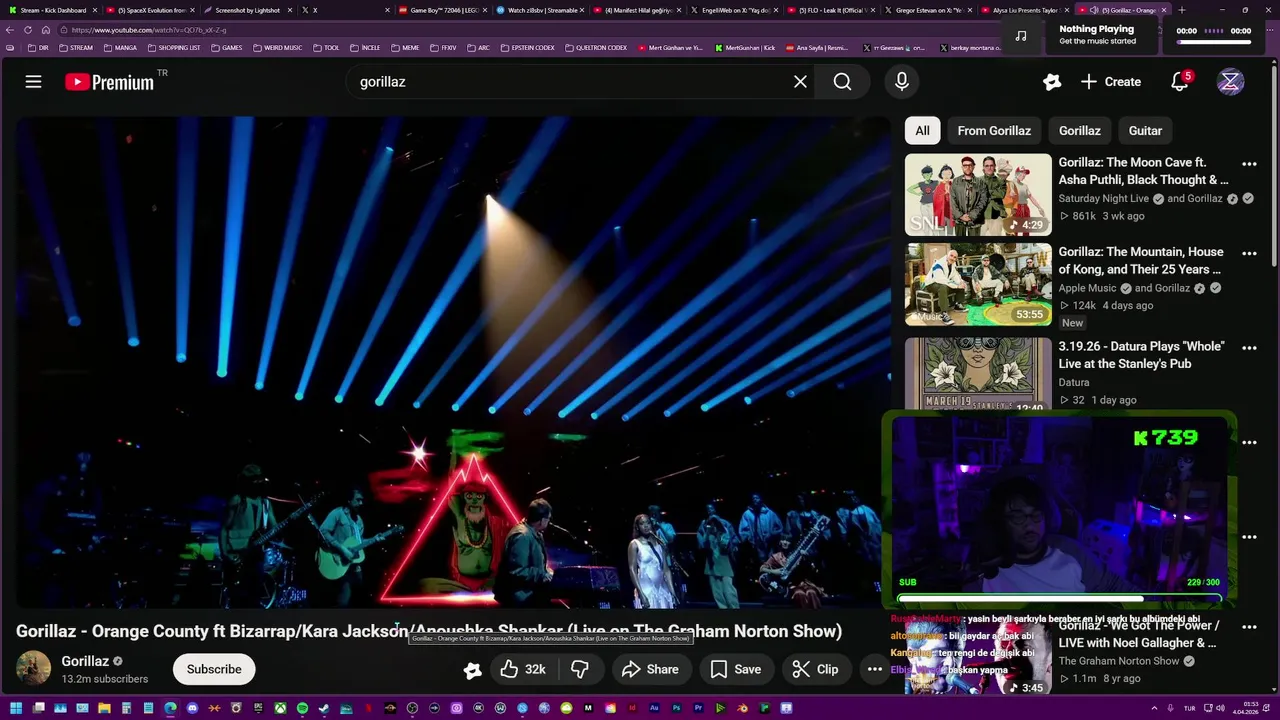This screenshot has width=1280, height=720.
Task: Open the account avatar menu
Action: point(1230,82)
